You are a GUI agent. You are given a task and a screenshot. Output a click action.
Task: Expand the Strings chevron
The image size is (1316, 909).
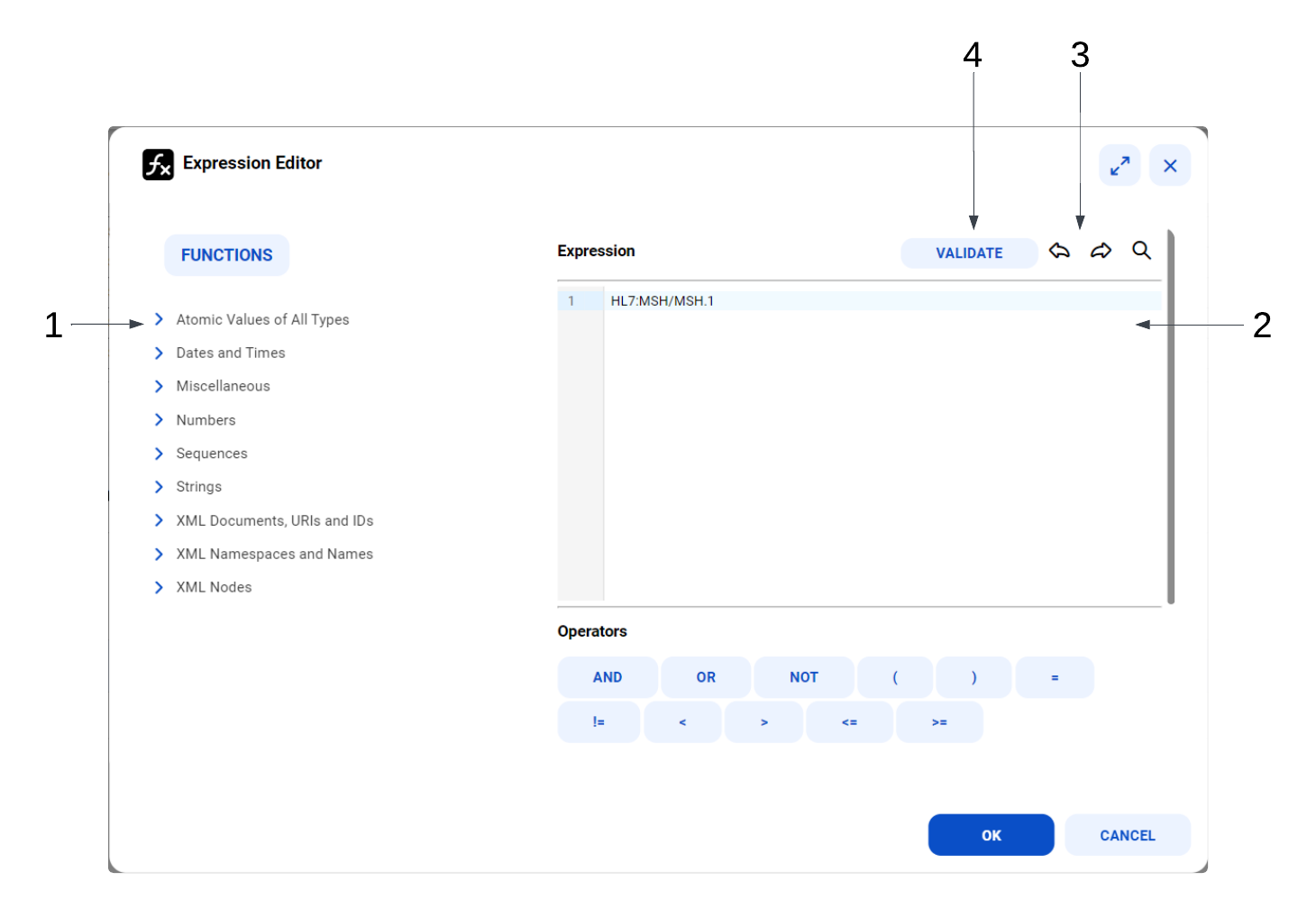coord(159,487)
